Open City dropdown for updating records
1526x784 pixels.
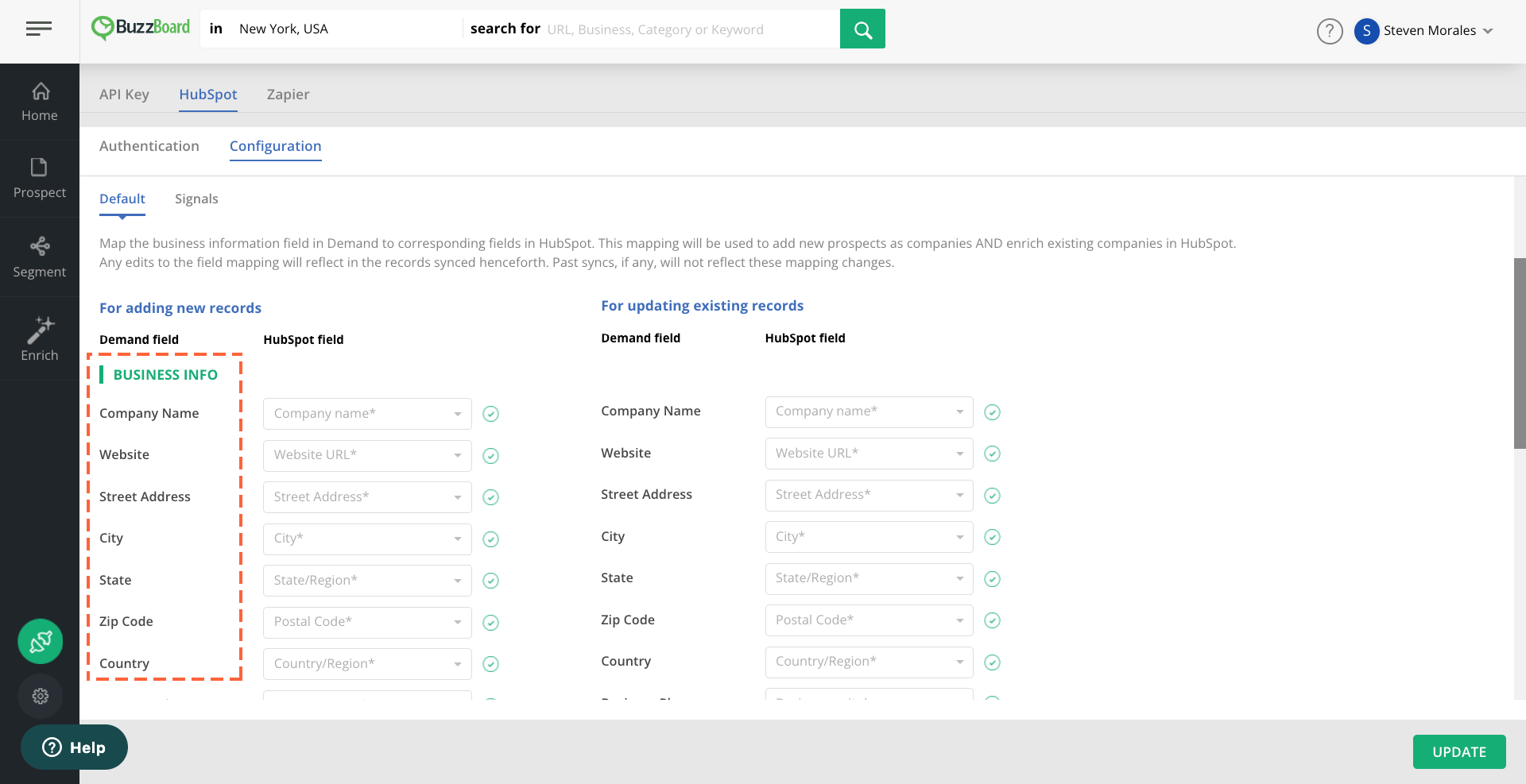pyautogui.click(x=869, y=537)
